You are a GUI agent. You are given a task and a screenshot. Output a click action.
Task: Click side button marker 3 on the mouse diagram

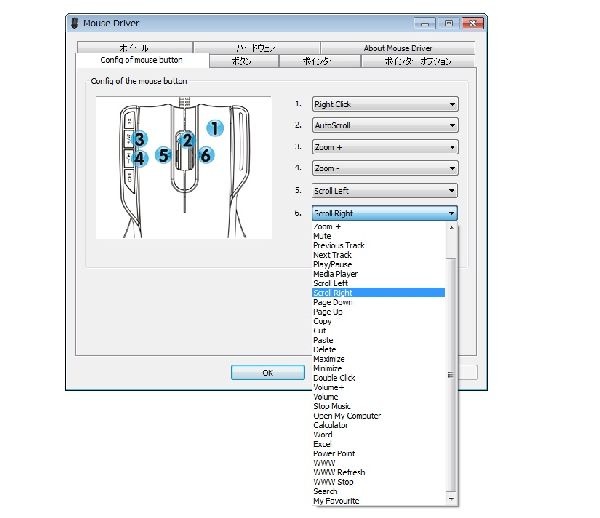[140, 139]
